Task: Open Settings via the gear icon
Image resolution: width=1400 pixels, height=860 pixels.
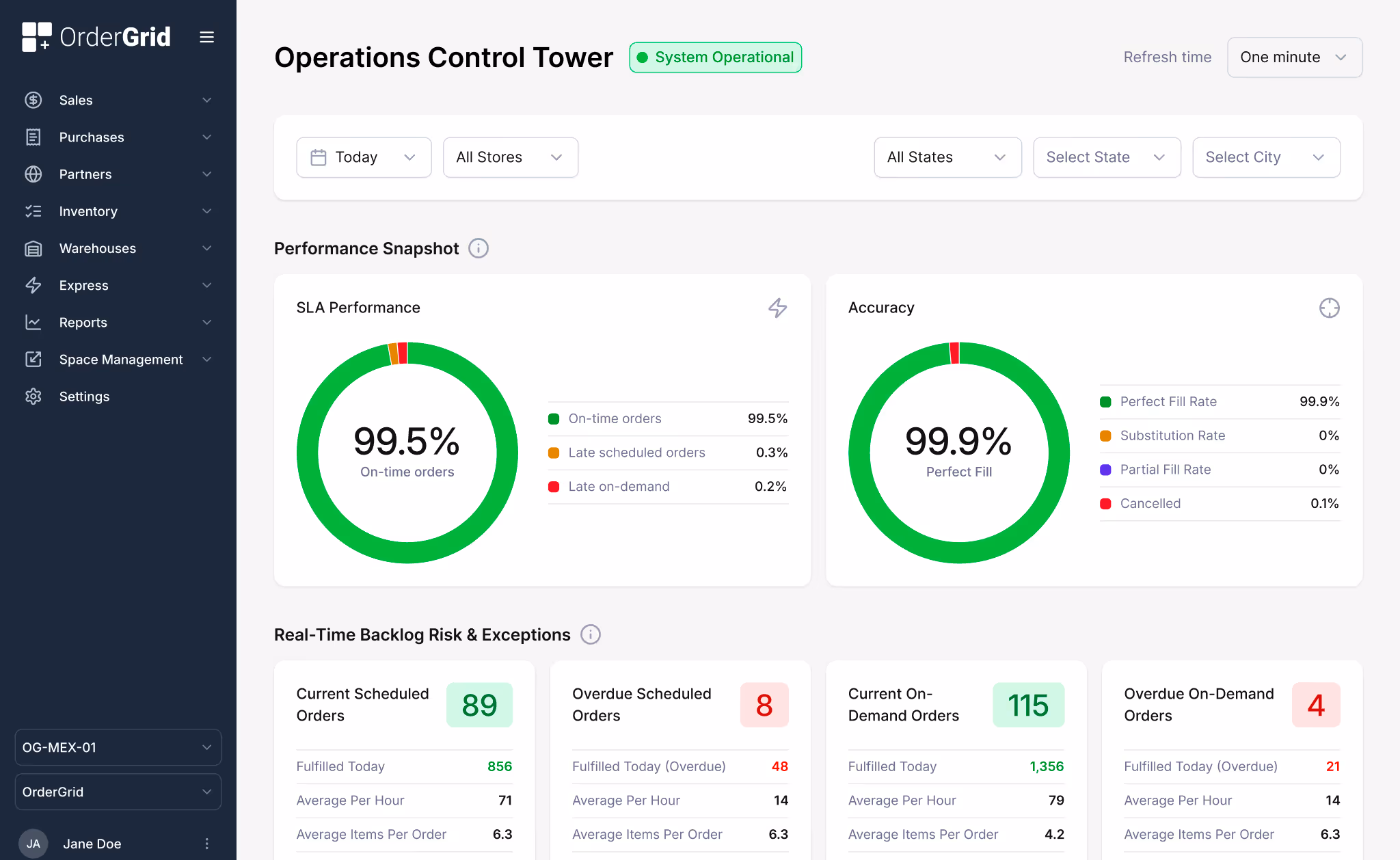Action: pyautogui.click(x=33, y=397)
